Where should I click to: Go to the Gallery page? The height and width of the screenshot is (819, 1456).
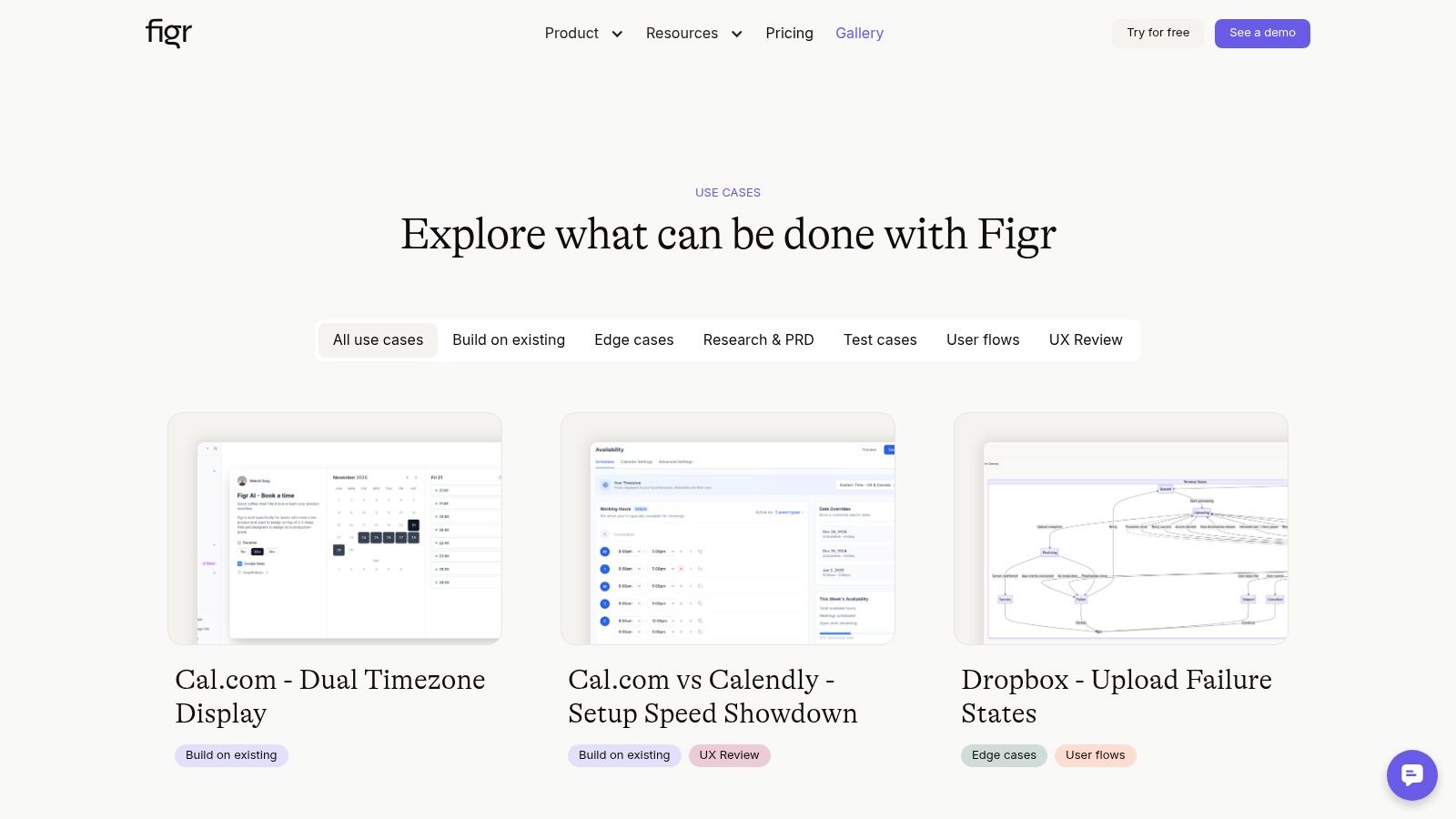859,34
